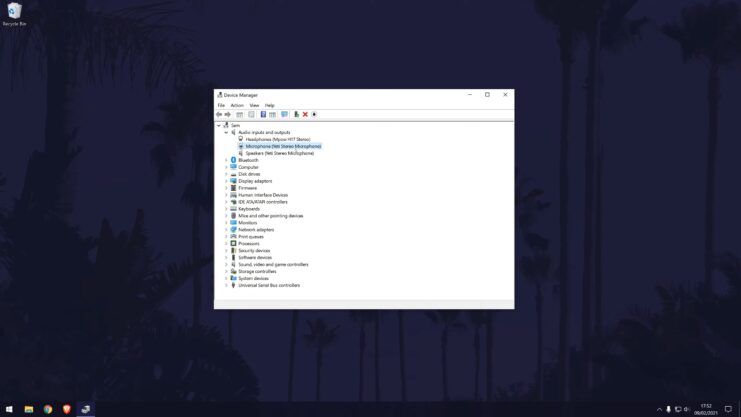This screenshot has height=417, width=741.
Task: Open the Recycle Bin desktop icon
Action: [x=14, y=14]
